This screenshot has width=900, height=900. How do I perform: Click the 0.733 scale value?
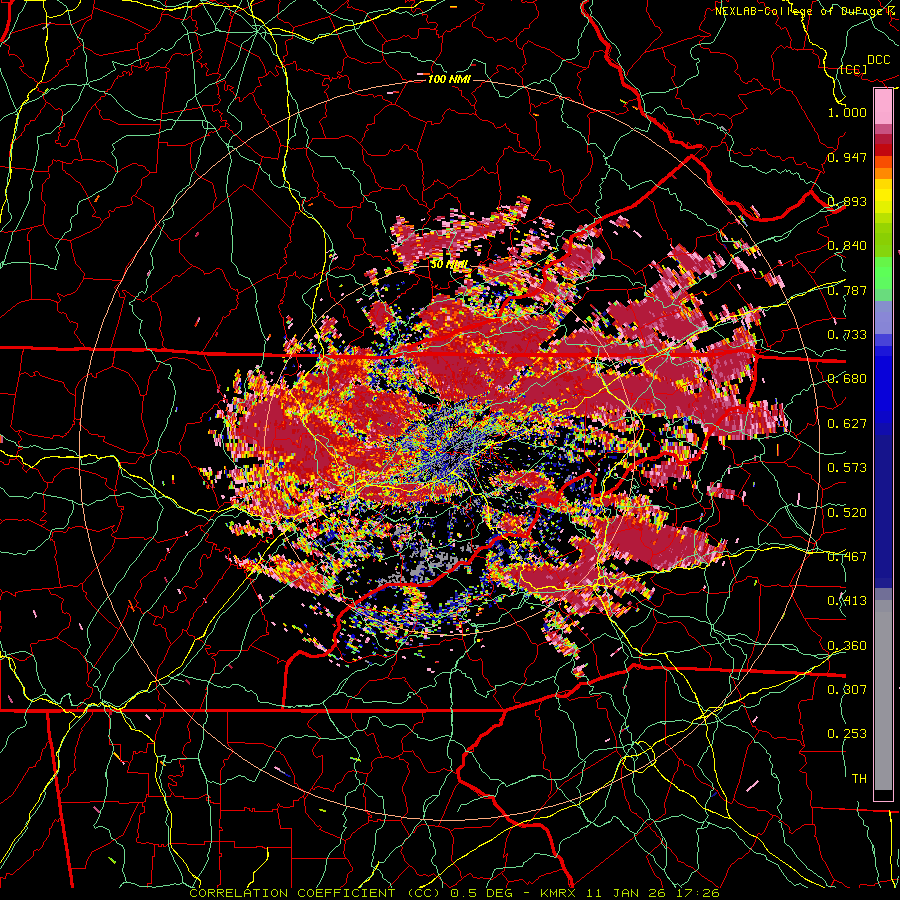(x=847, y=335)
